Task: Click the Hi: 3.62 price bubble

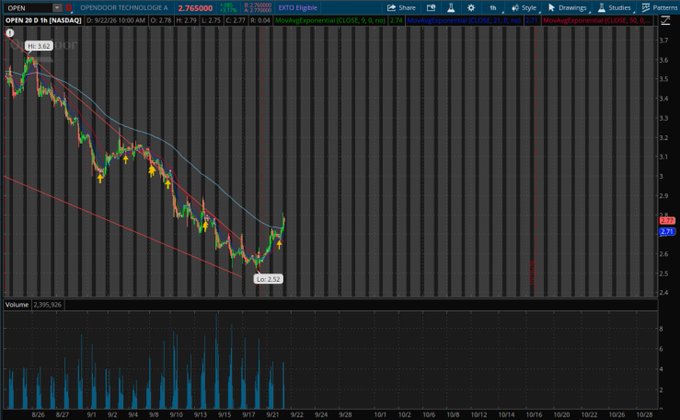Action: coord(39,46)
